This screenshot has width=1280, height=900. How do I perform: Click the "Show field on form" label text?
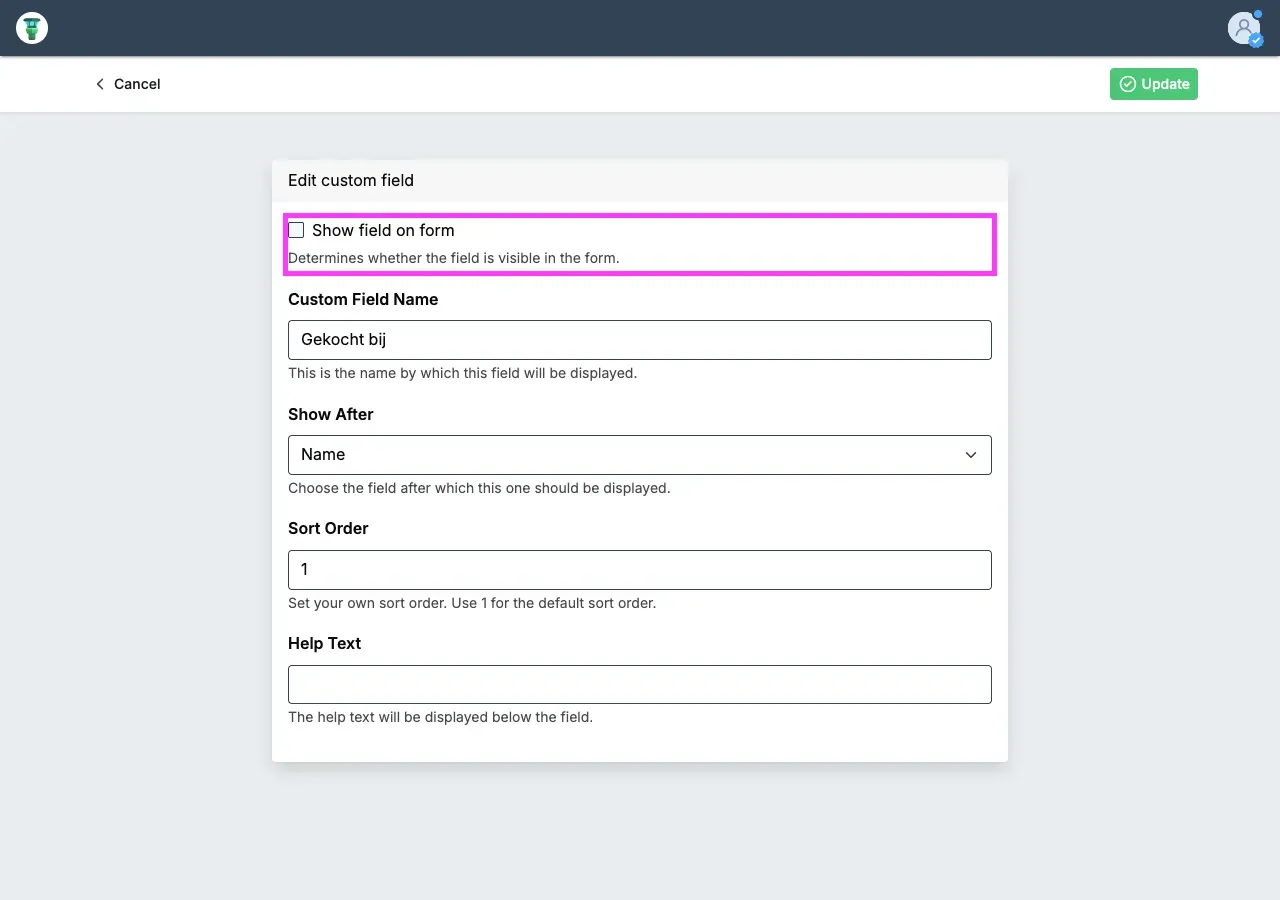383,230
